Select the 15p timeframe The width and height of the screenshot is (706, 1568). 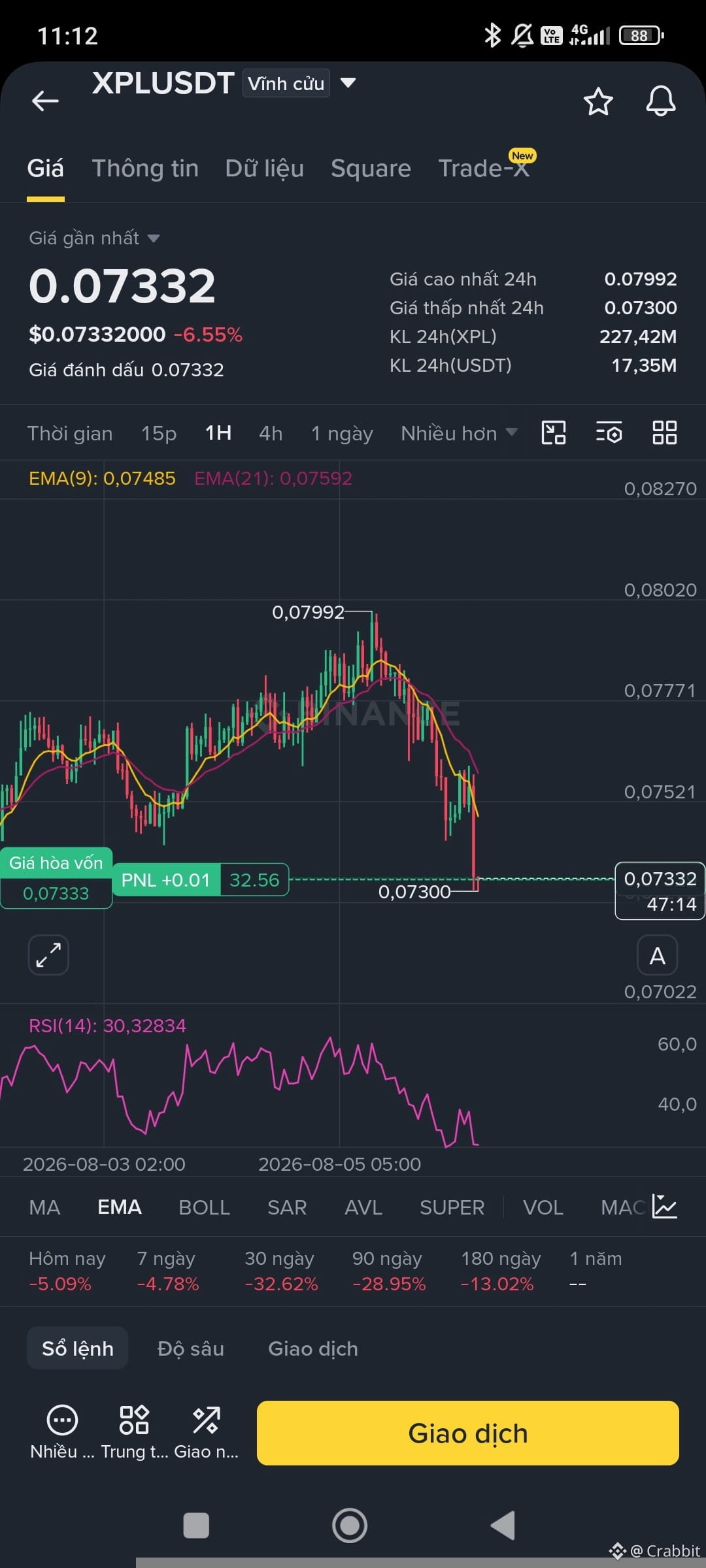point(159,433)
